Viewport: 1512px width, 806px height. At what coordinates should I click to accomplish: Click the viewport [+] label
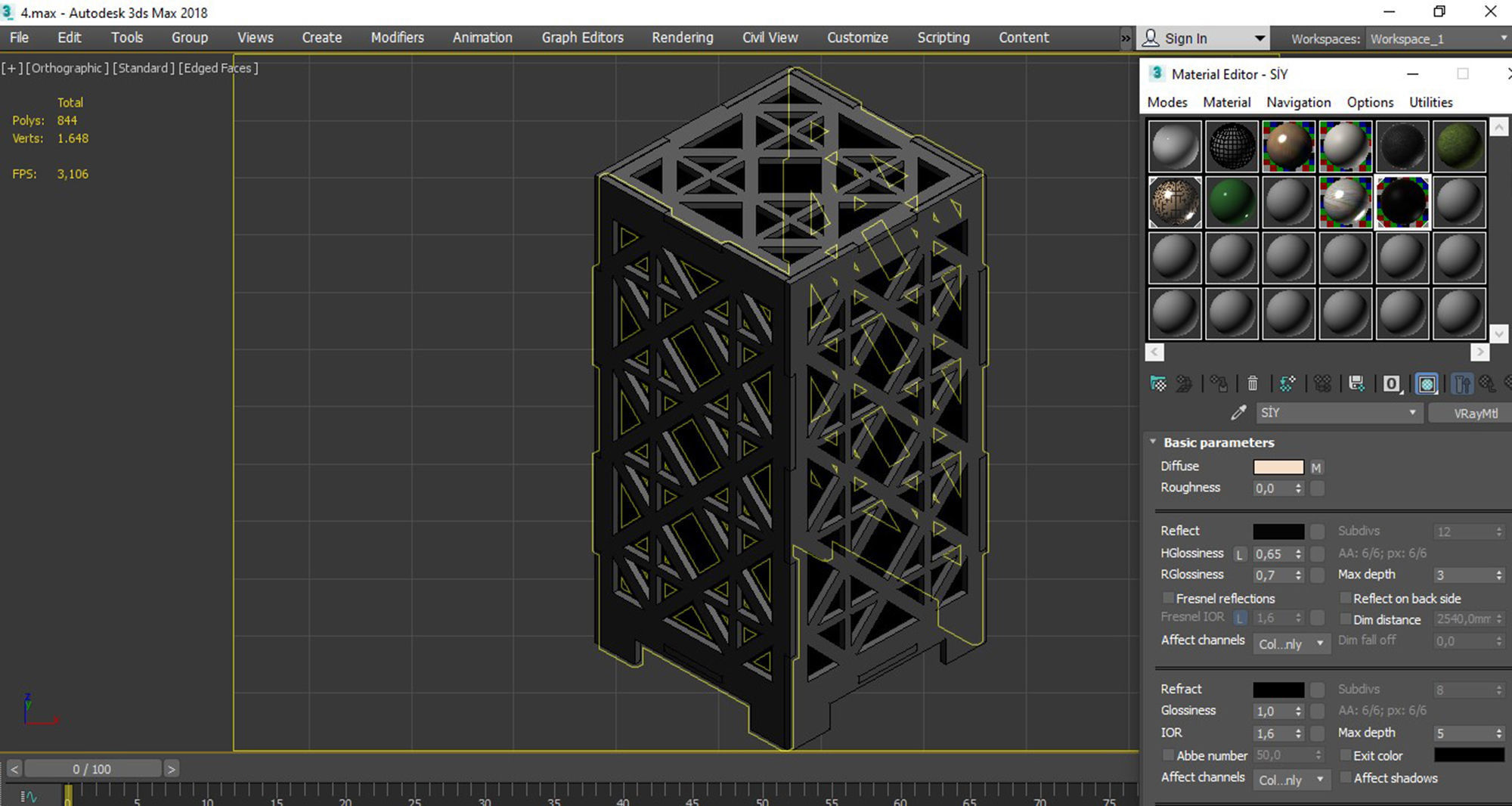click(x=11, y=68)
